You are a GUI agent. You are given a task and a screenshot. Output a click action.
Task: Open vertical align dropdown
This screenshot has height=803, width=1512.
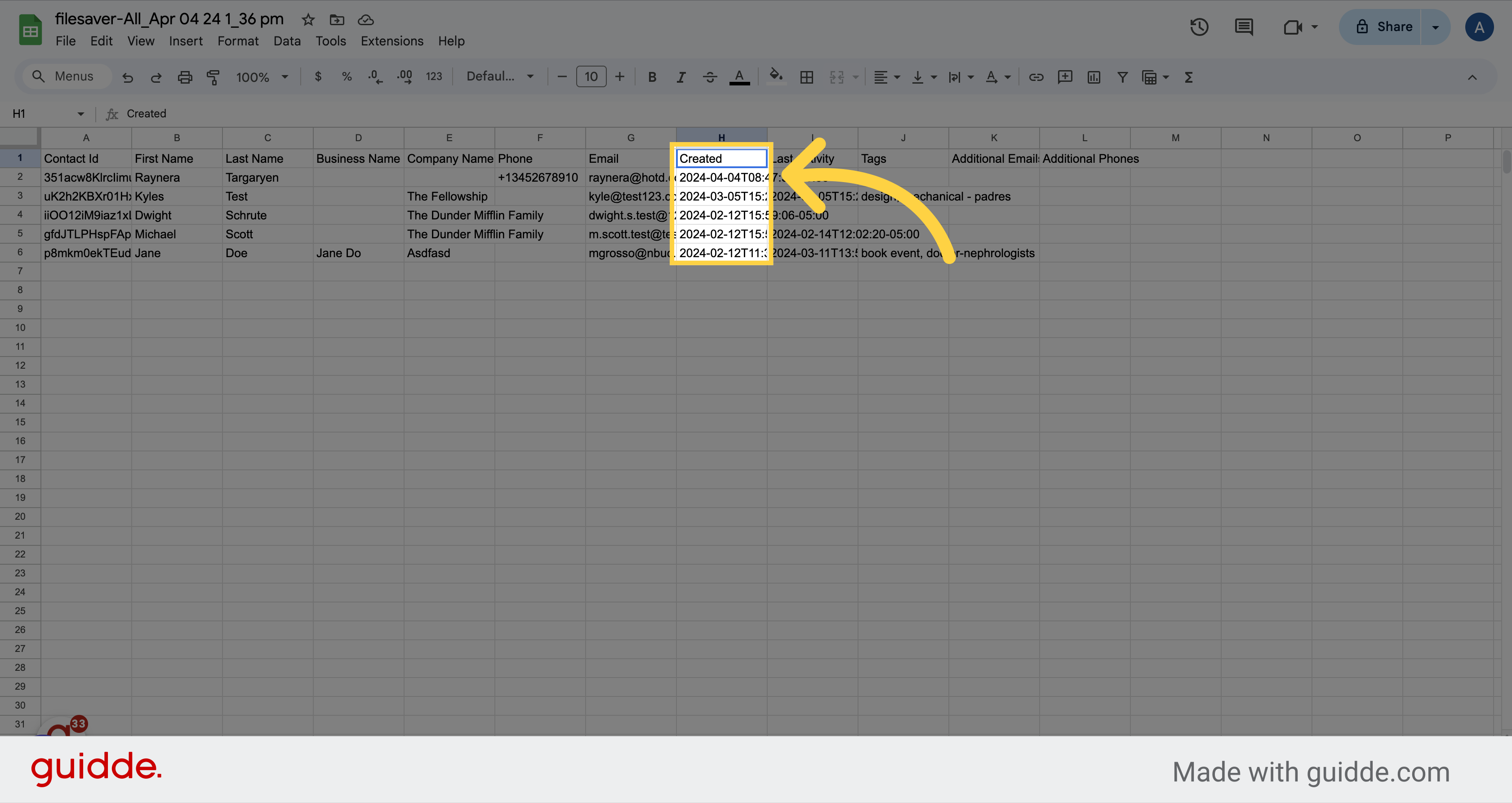924,77
